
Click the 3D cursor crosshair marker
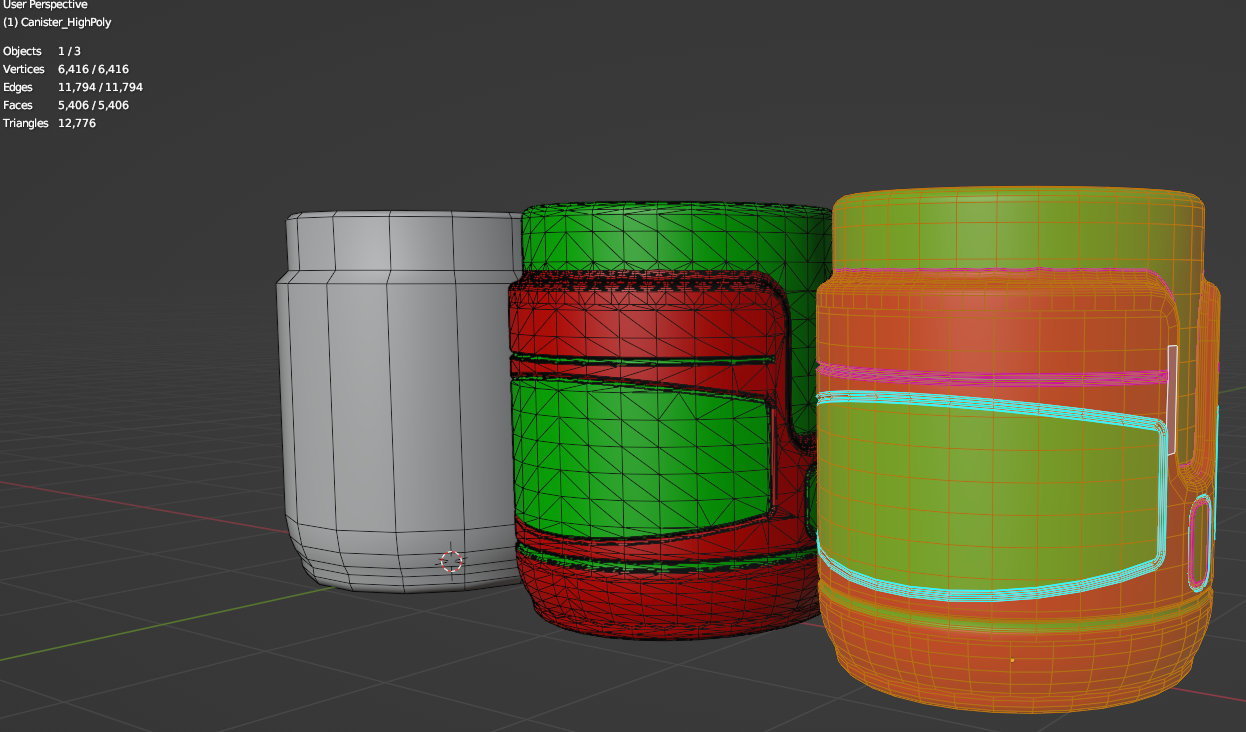tap(452, 562)
